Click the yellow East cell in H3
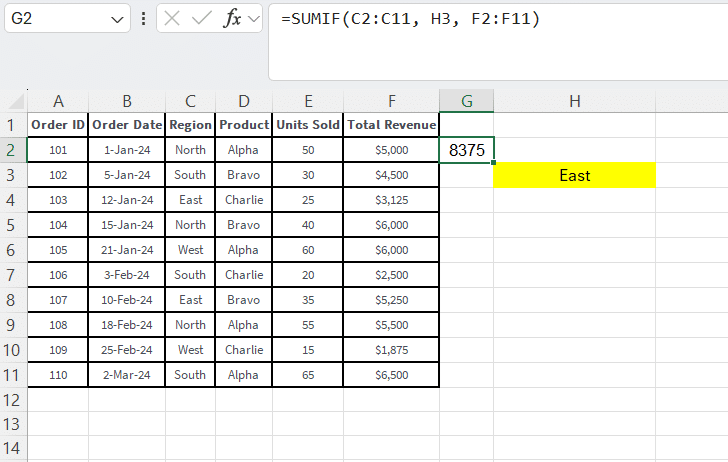The height and width of the screenshot is (462, 728). pos(575,175)
